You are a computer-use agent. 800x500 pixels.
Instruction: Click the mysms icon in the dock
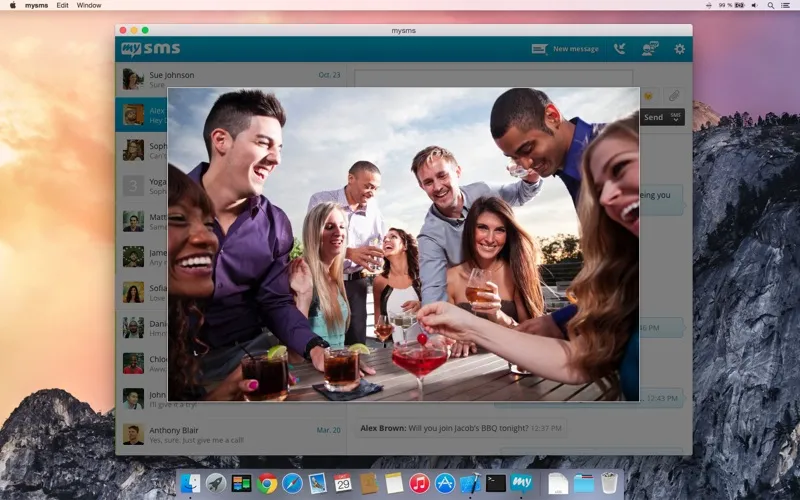521,483
